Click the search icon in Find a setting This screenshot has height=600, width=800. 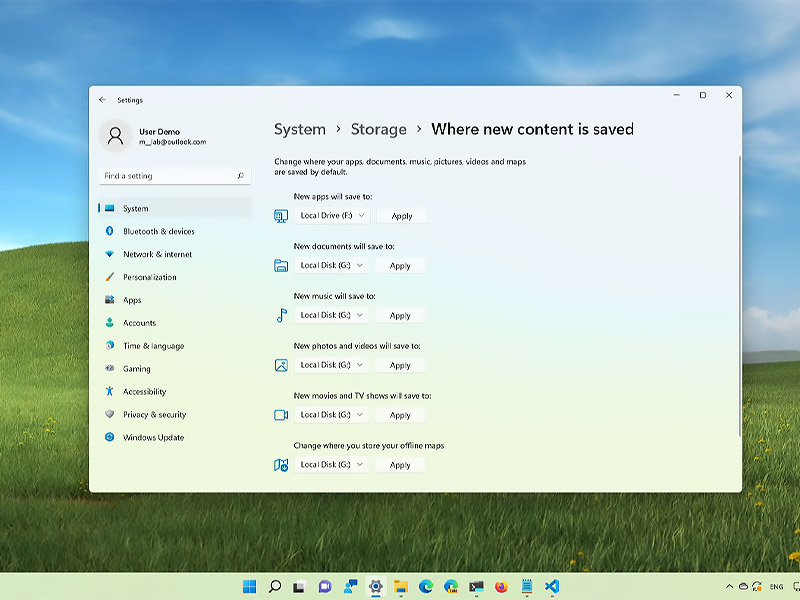click(x=240, y=176)
